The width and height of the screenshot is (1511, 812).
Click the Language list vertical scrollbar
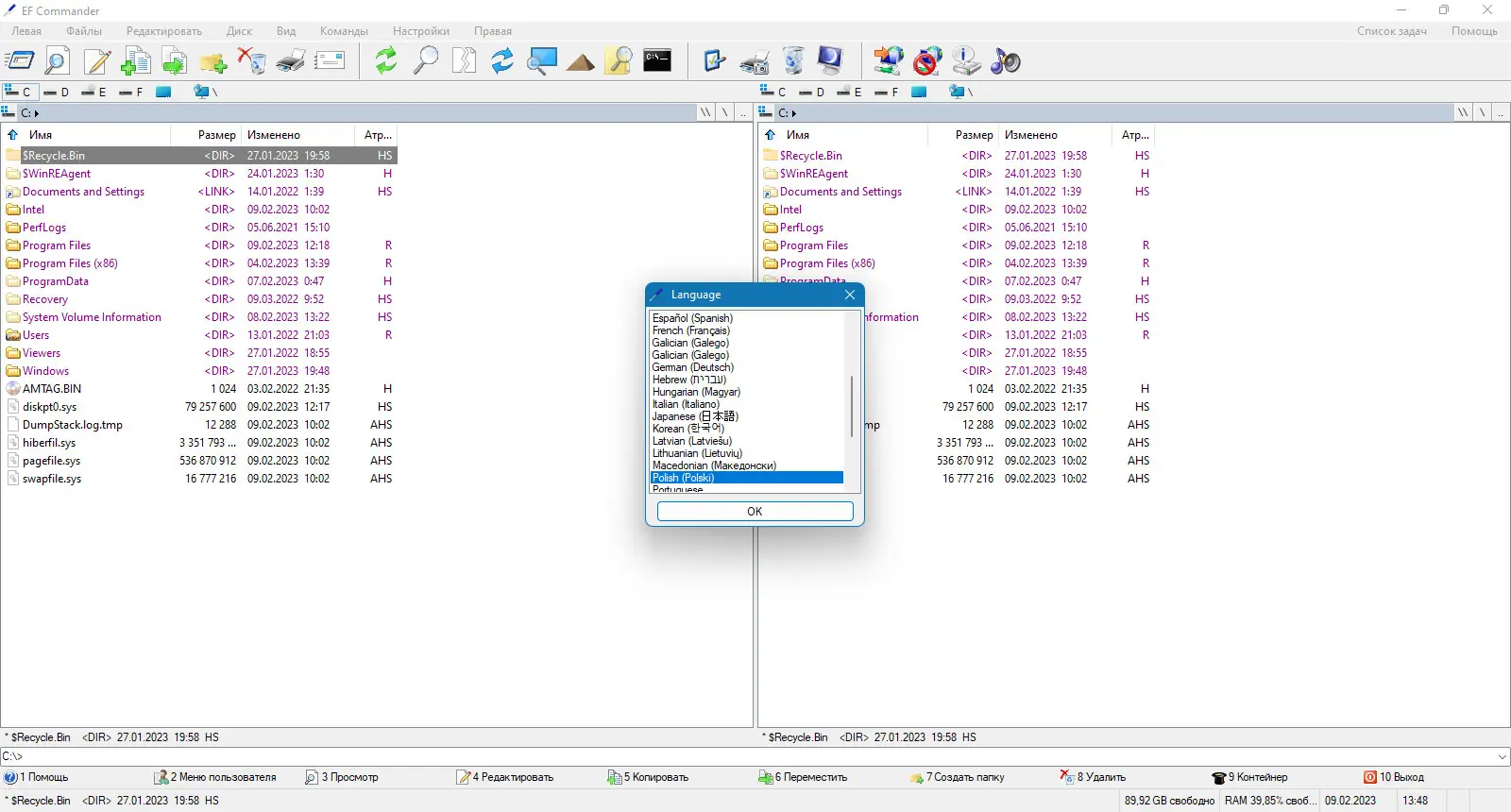853,405
